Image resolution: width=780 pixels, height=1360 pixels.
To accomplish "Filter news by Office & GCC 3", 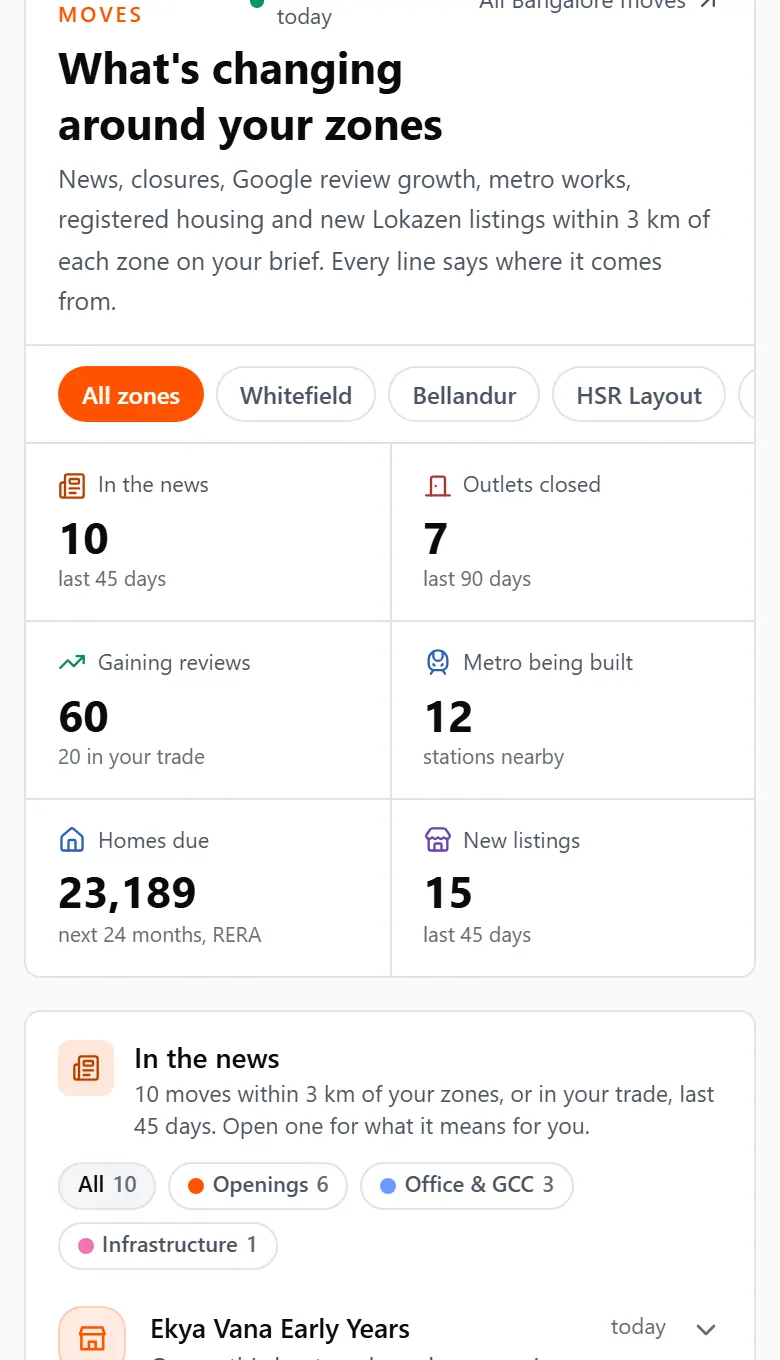I will pos(466,1185).
